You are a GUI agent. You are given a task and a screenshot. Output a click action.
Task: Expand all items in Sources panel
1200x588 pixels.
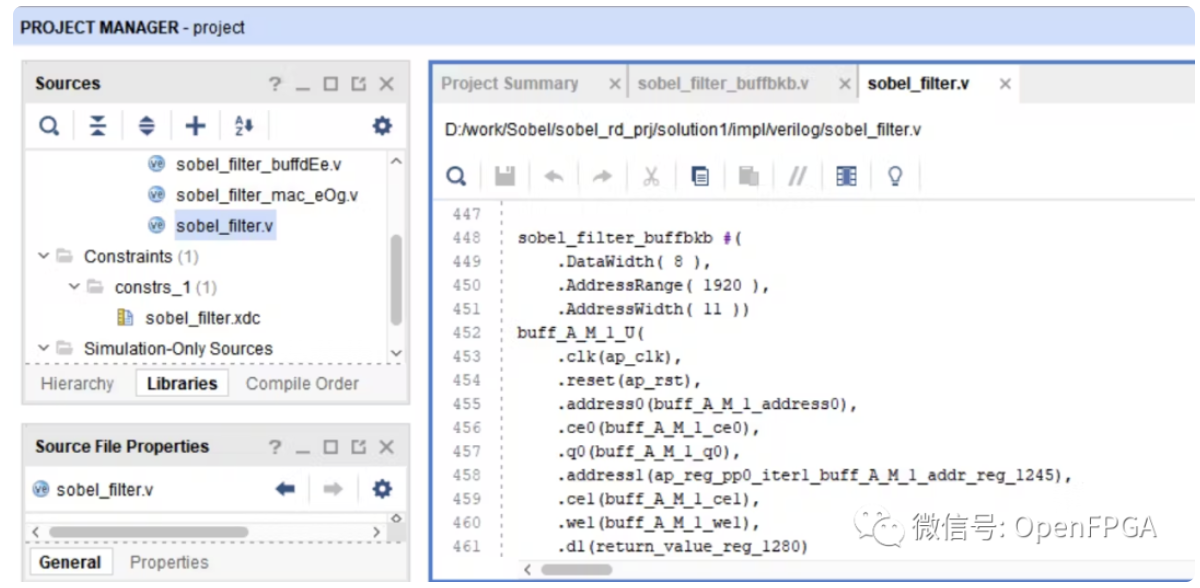tap(147, 126)
